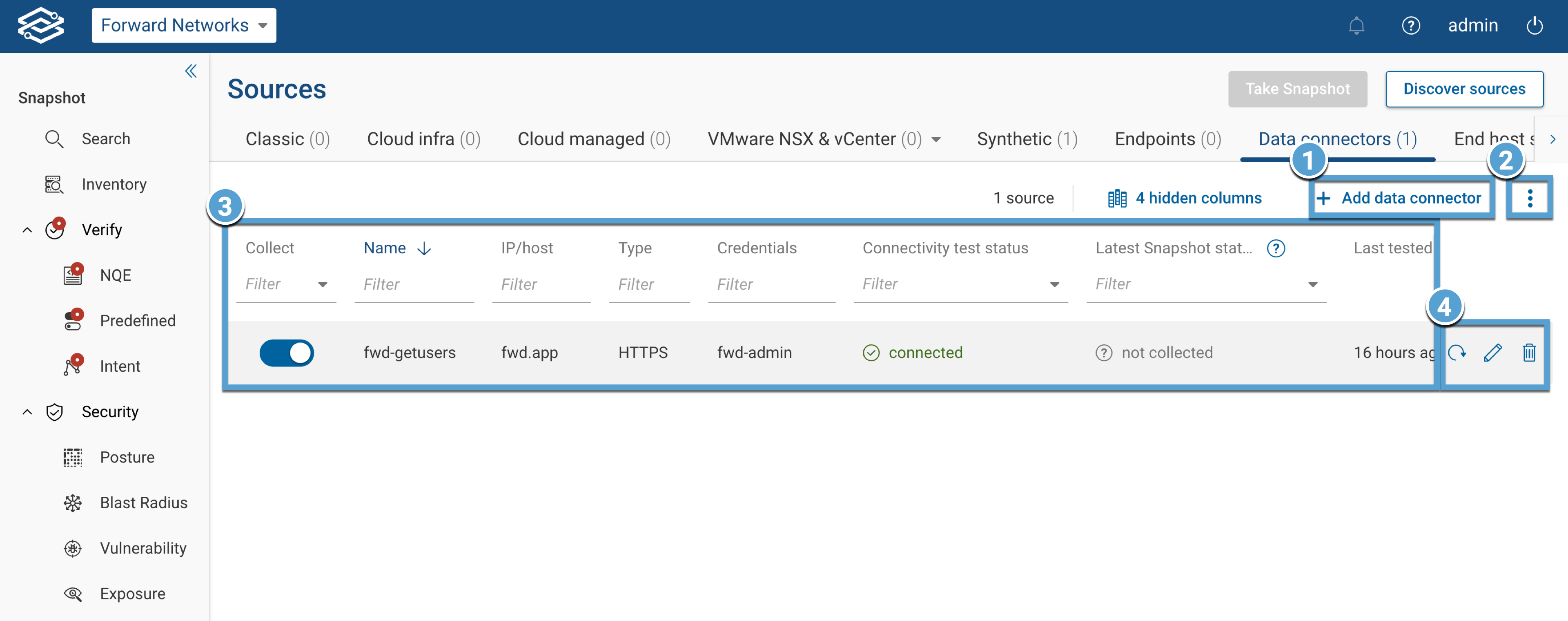
Task: Open the Connectivity test status filter dropdown
Action: point(1055,284)
